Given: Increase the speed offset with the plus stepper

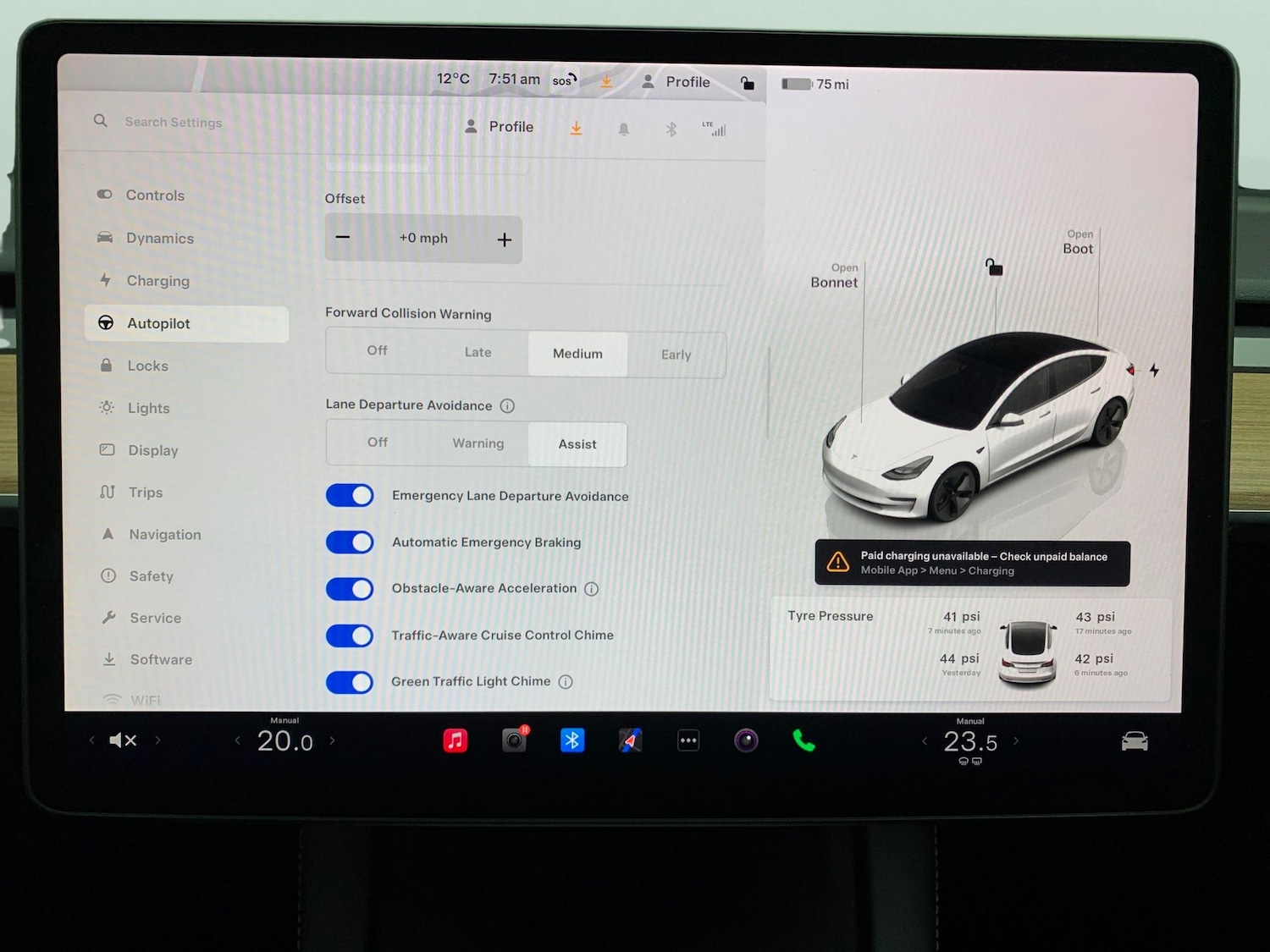Looking at the screenshot, I should point(504,239).
